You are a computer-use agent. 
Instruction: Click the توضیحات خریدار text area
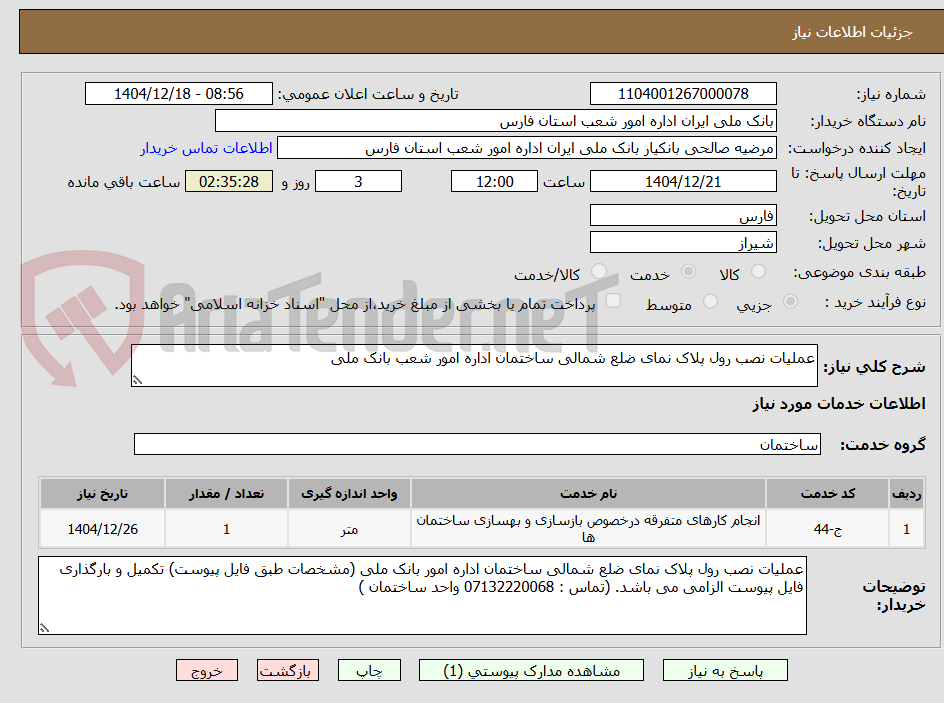(x=422, y=595)
